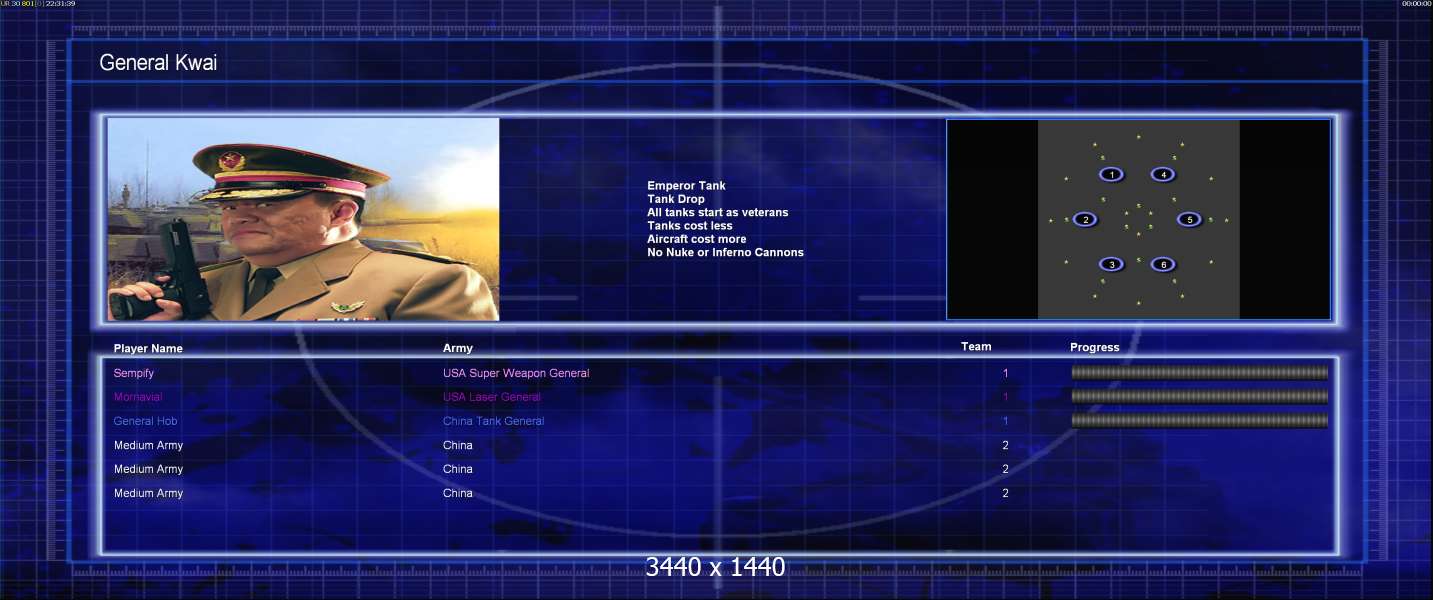Click 'China Tank General' army text
The height and width of the screenshot is (600, 1433).
point(494,421)
